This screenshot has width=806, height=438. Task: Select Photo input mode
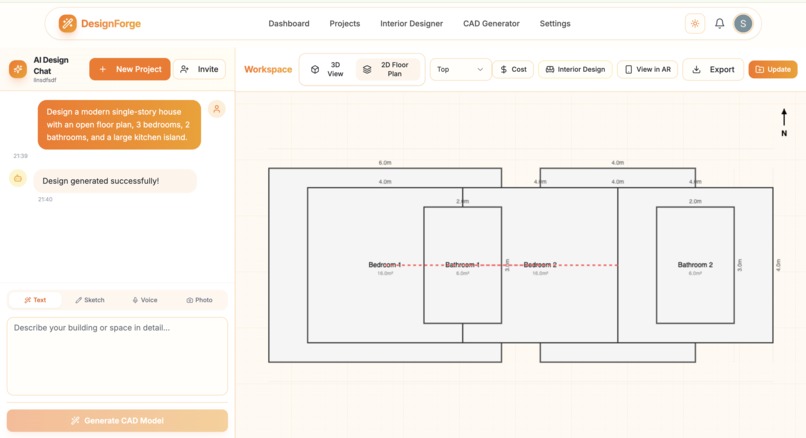click(x=199, y=300)
